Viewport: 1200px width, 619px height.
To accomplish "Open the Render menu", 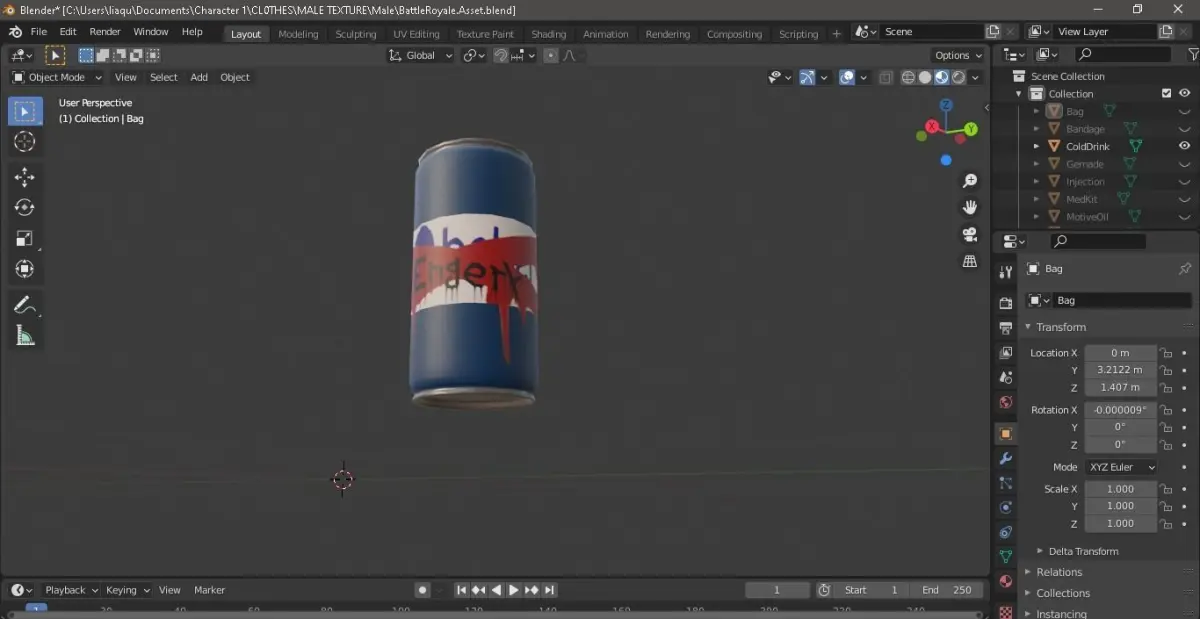I will 105,32.
